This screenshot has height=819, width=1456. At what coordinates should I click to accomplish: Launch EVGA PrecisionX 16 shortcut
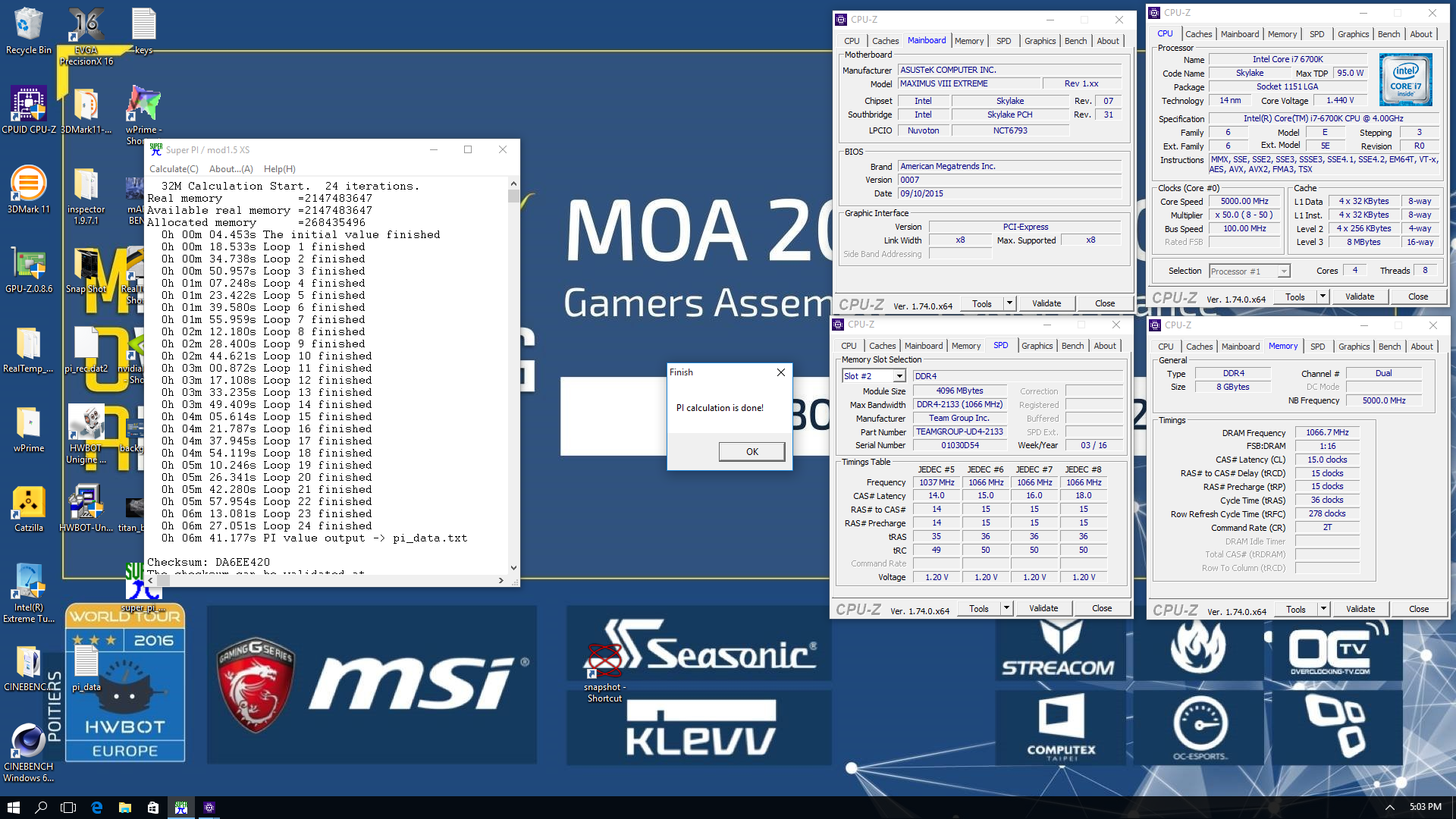click(86, 36)
